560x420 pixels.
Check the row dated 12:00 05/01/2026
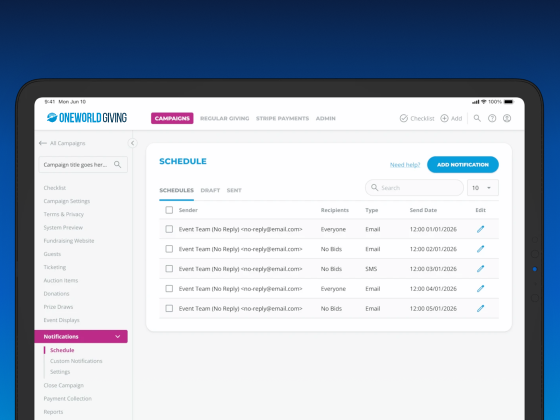[x=169, y=309]
